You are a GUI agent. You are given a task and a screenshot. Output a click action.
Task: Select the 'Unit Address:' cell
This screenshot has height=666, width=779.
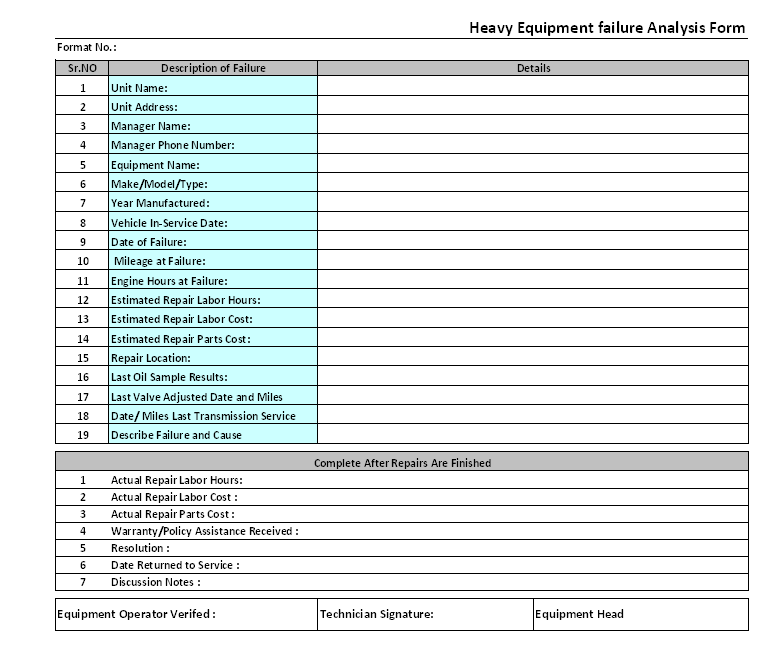coord(213,105)
